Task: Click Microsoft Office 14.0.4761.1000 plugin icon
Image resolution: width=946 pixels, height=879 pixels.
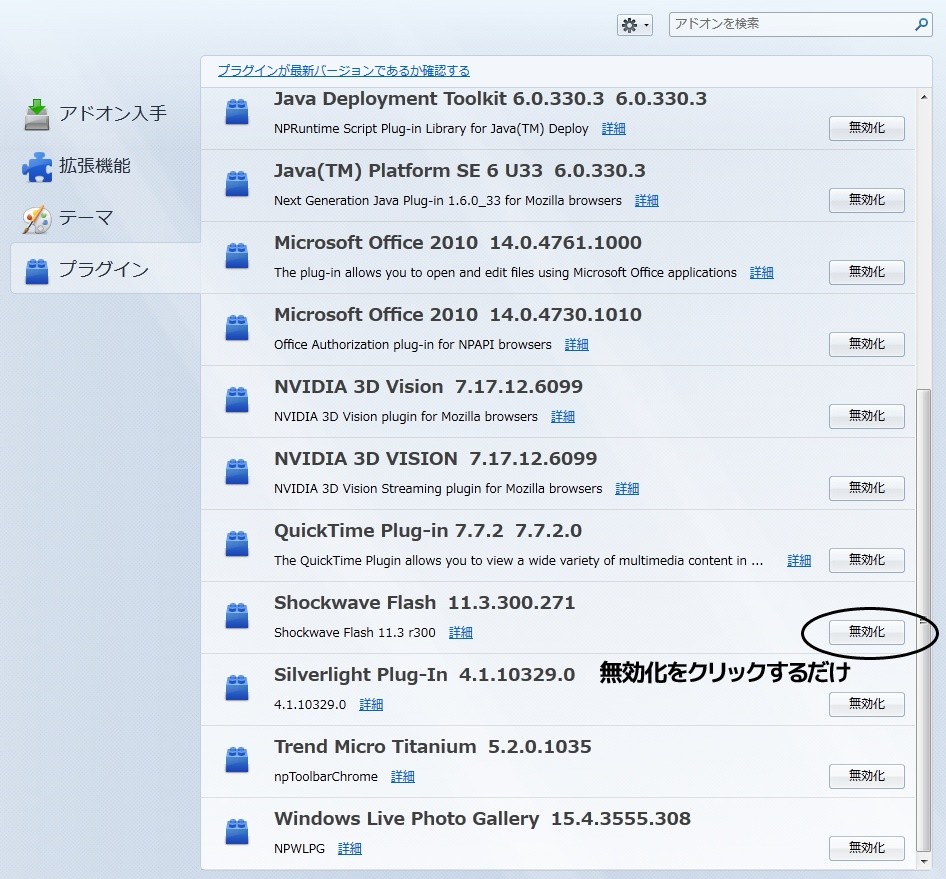Action: [x=236, y=256]
